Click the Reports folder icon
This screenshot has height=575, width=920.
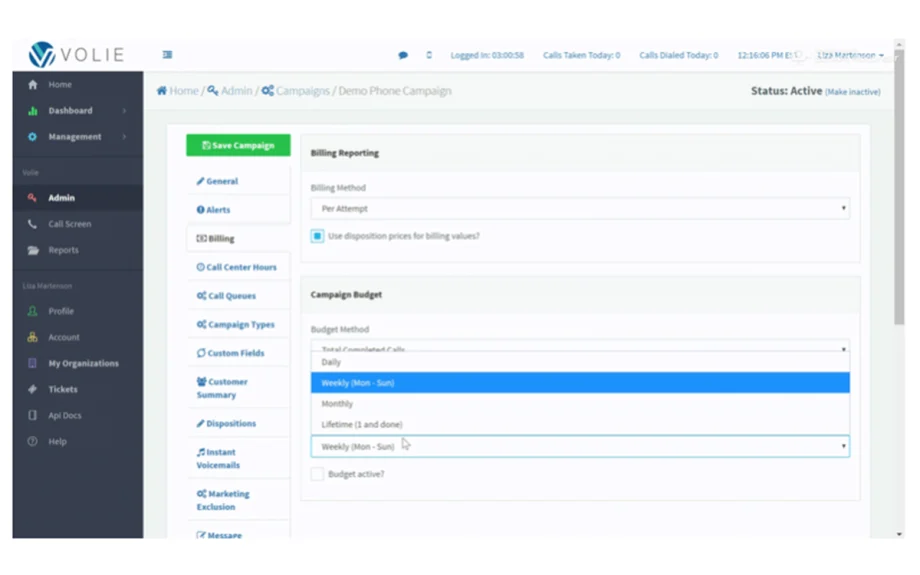tap(33, 250)
